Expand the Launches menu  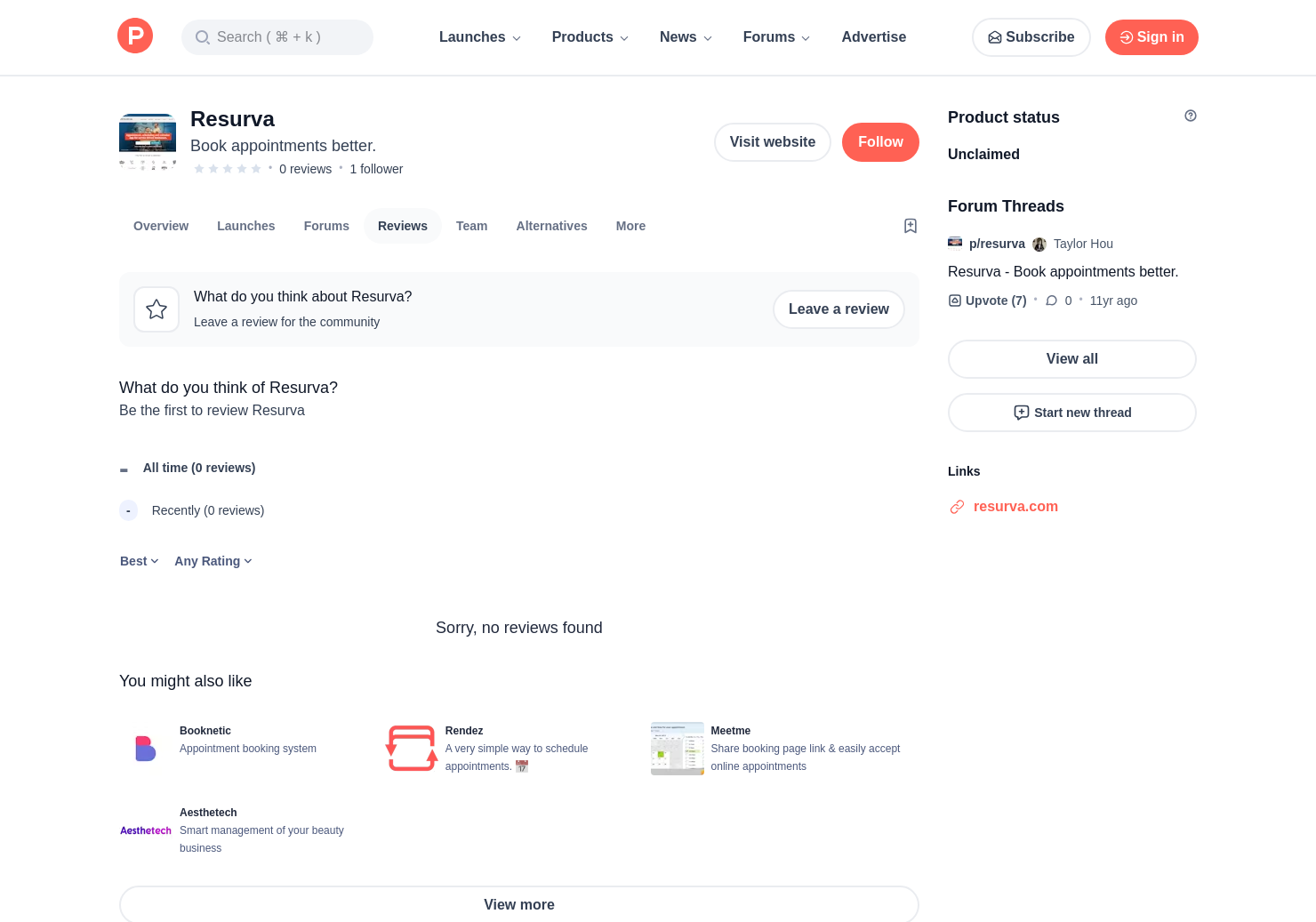pyautogui.click(x=480, y=37)
